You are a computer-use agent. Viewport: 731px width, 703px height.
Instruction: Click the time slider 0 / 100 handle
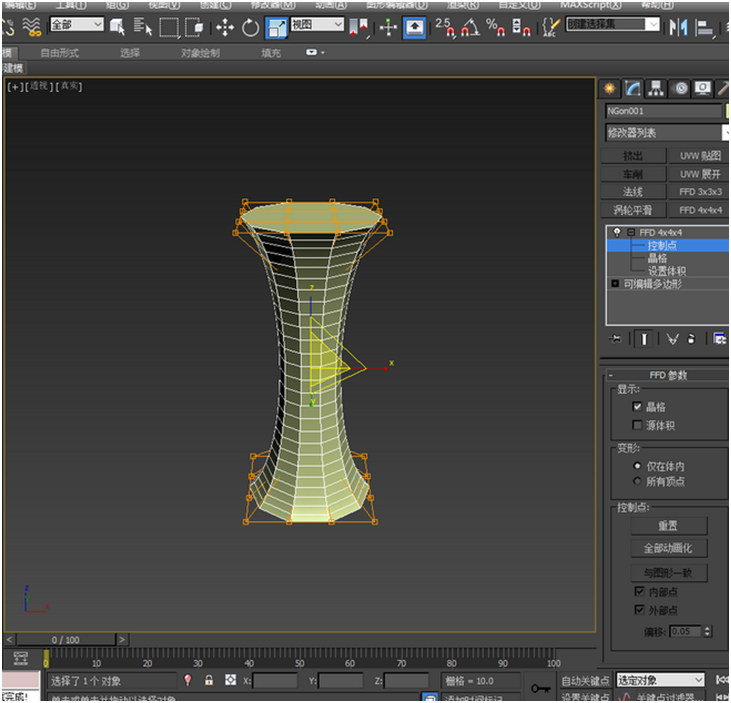[66, 640]
